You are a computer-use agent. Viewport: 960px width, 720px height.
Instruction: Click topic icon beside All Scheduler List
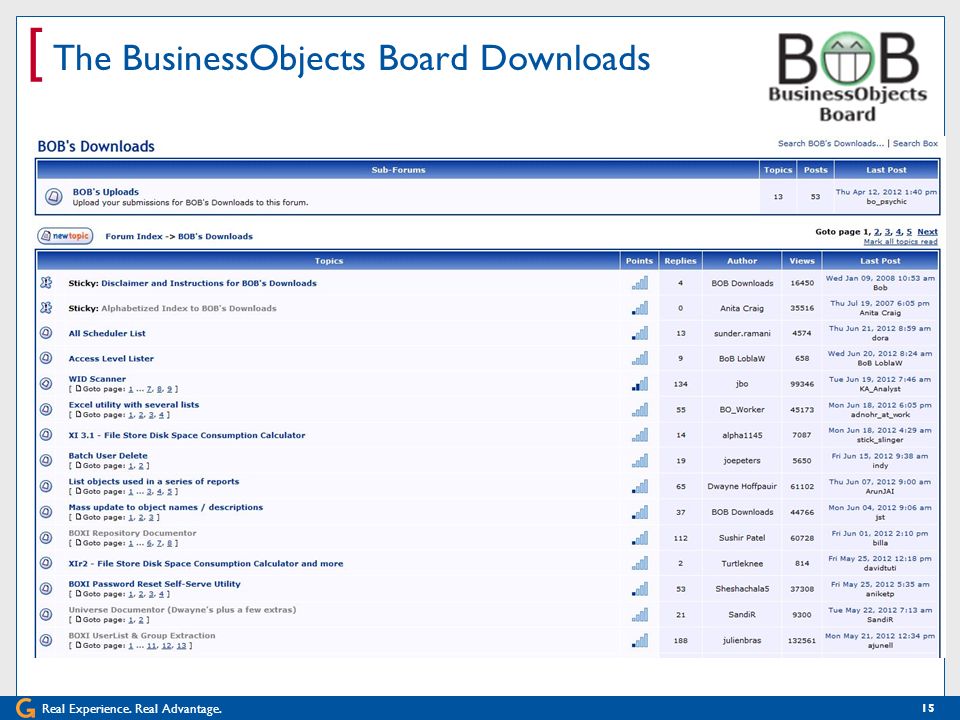click(x=46, y=333)
